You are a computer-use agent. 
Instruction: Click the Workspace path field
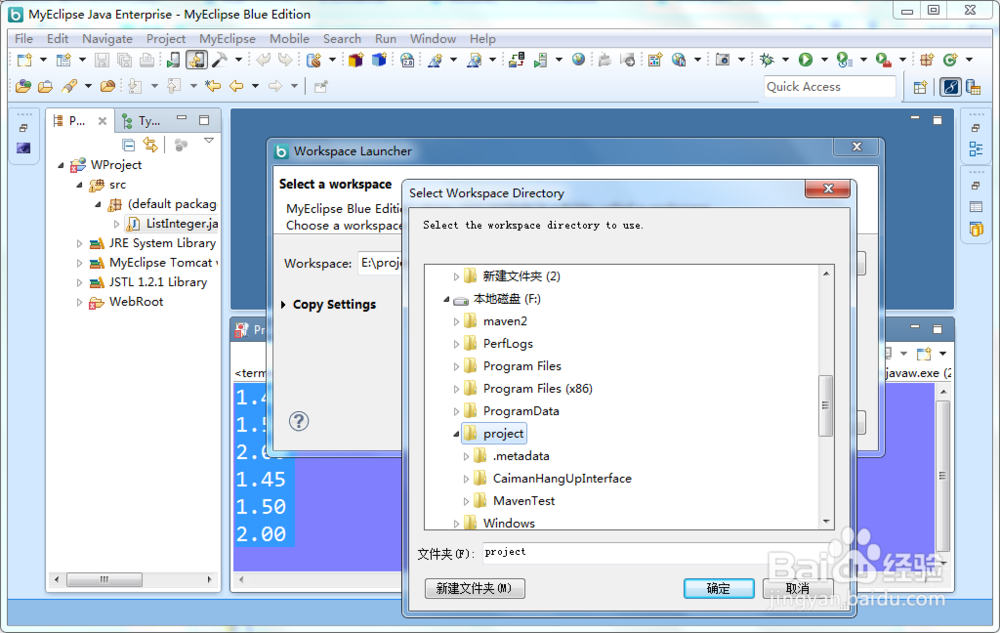pyautogui.click(x=380, y=263)
